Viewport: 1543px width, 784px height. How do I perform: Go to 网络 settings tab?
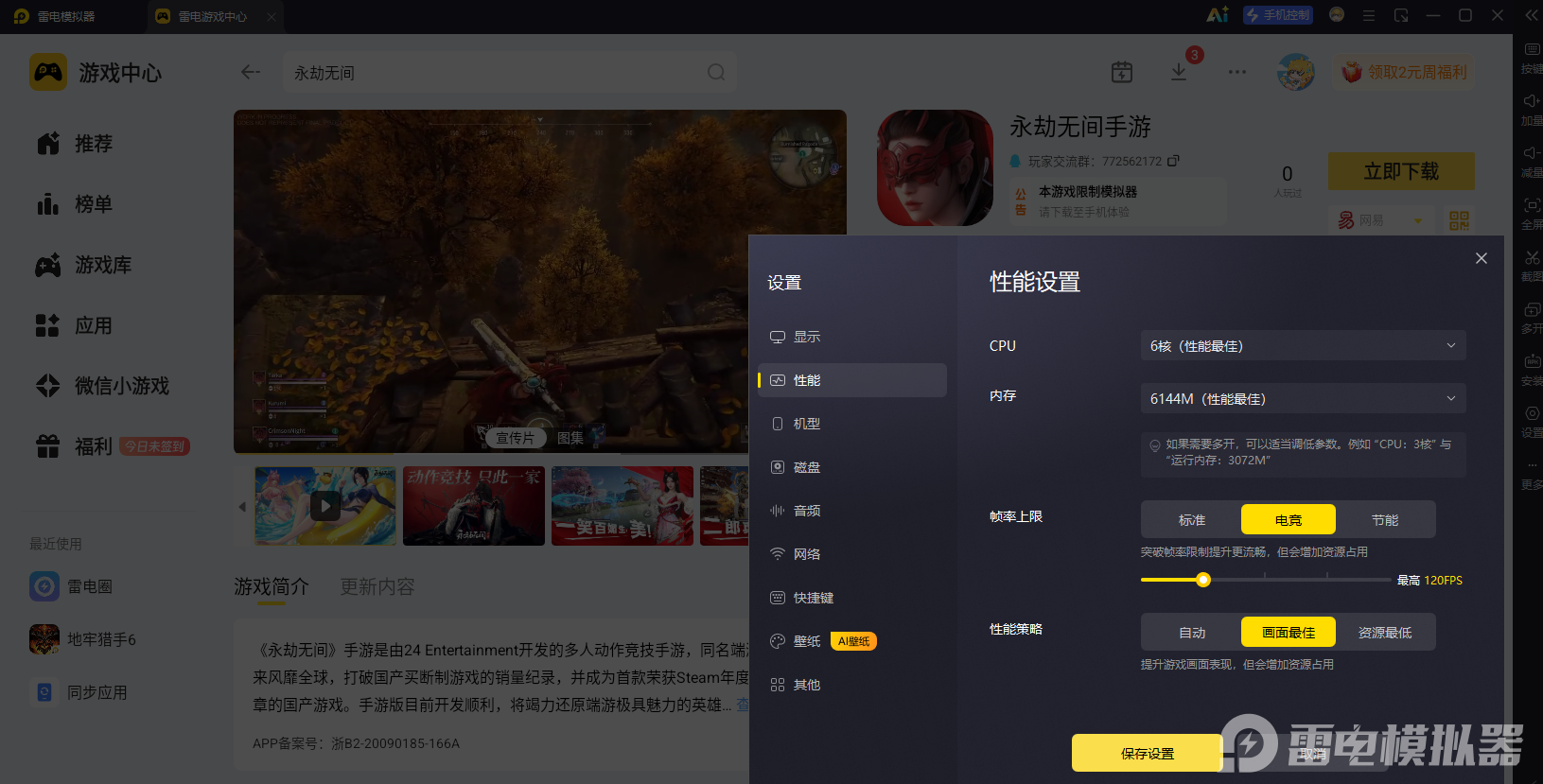click(852, 554)
